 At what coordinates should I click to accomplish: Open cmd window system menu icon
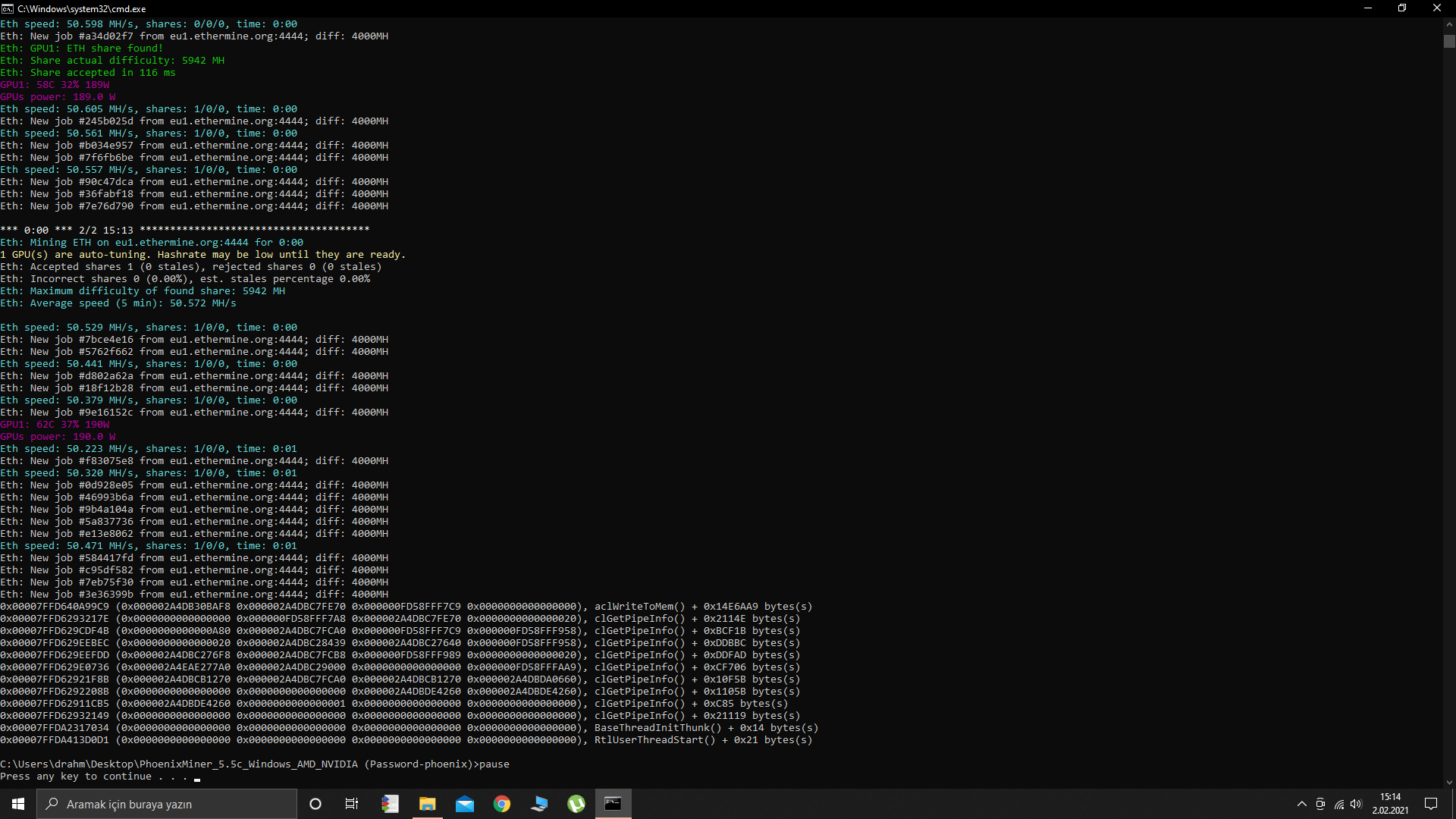pyautogui.click(x=8, y=8)
